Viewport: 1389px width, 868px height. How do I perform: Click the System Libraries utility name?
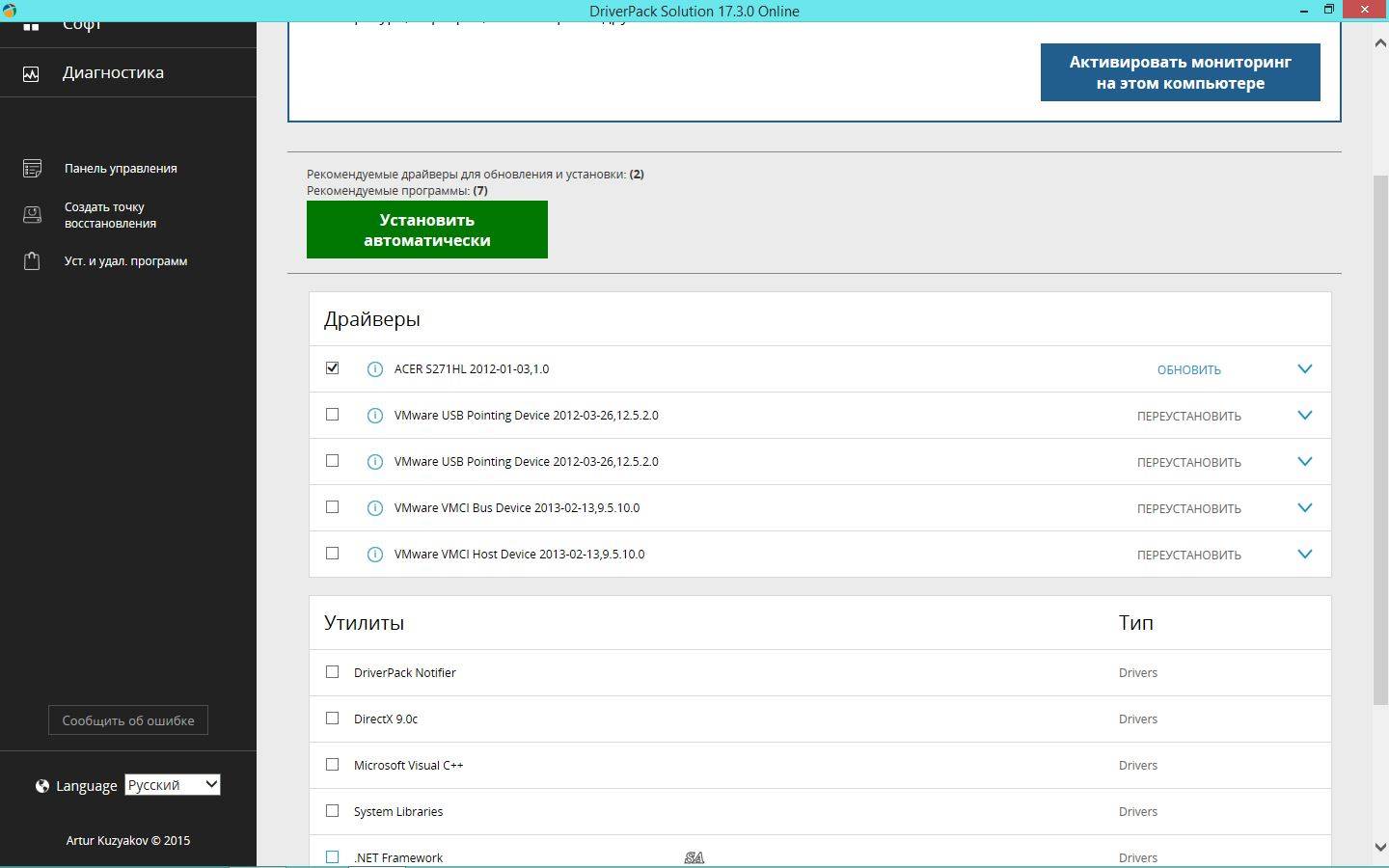coord(398,812)
